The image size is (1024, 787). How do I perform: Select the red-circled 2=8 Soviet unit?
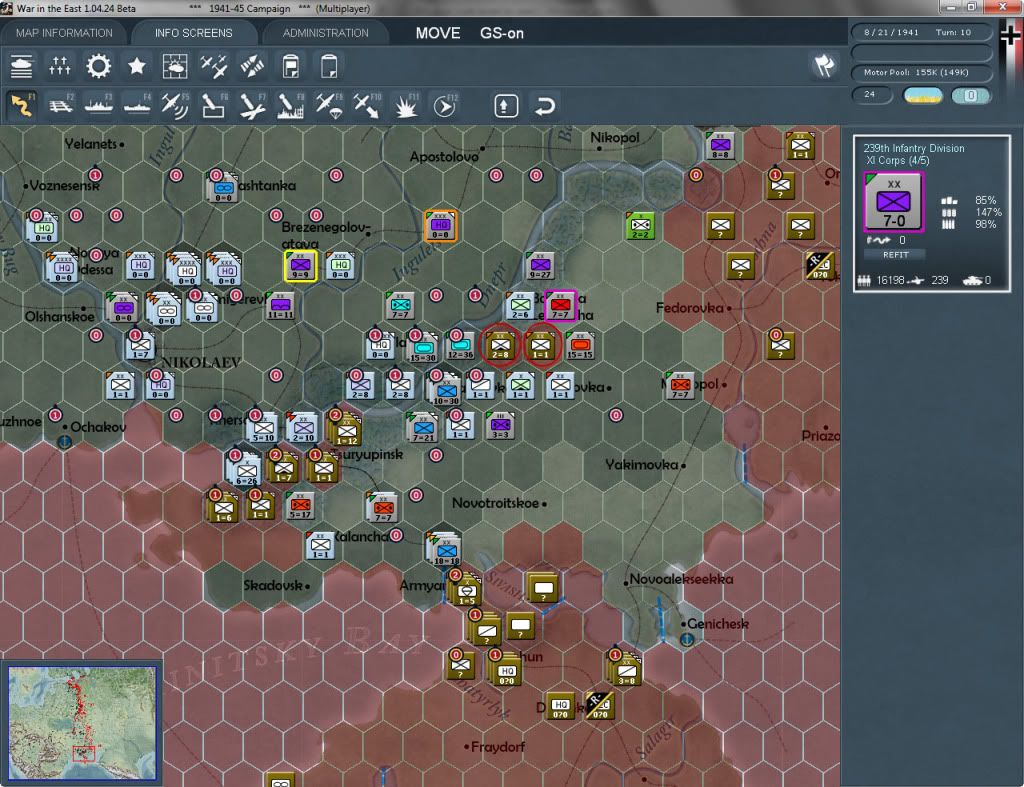500,346
